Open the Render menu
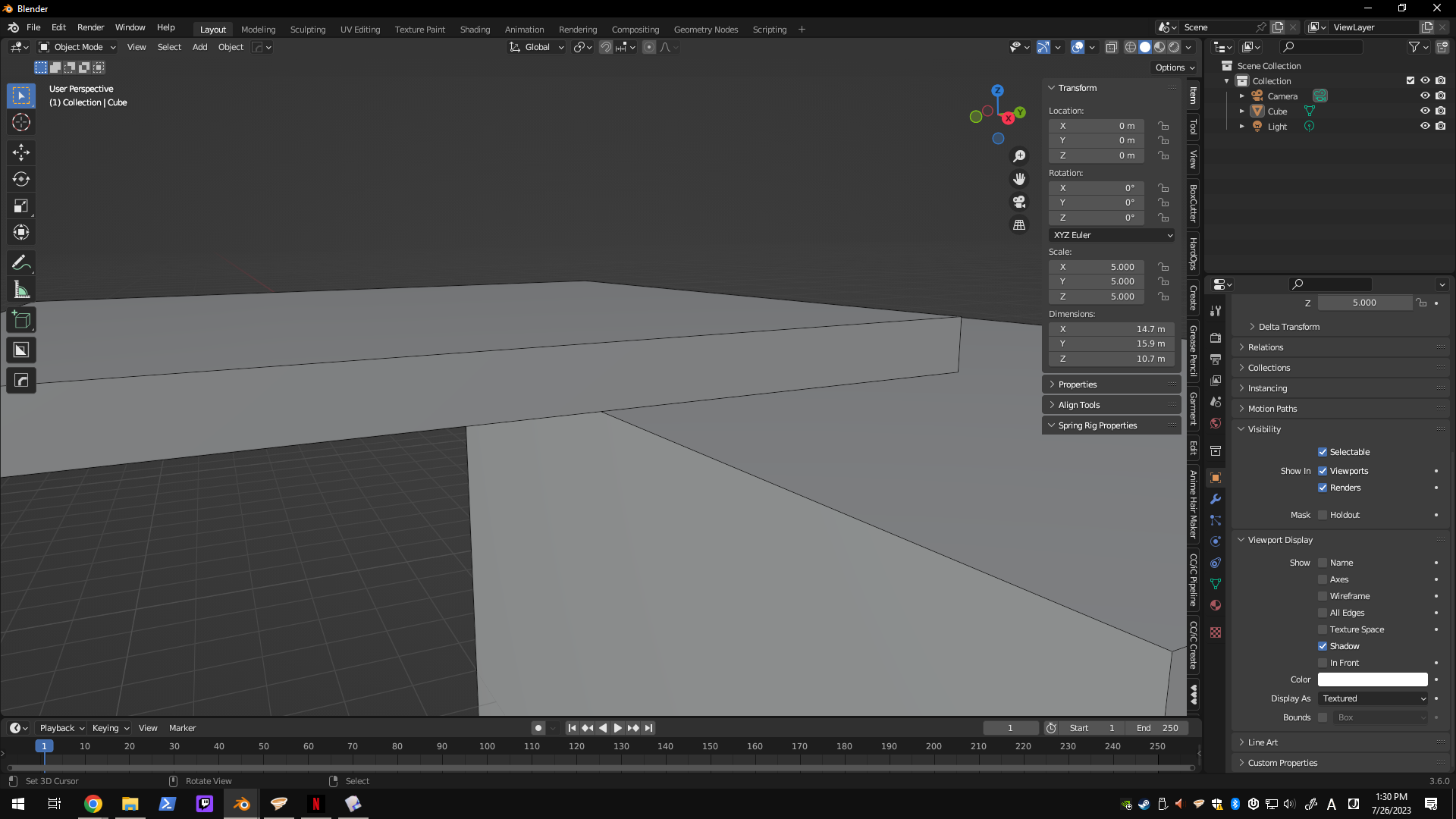1456x819 pixels. [x=90, y=27]
